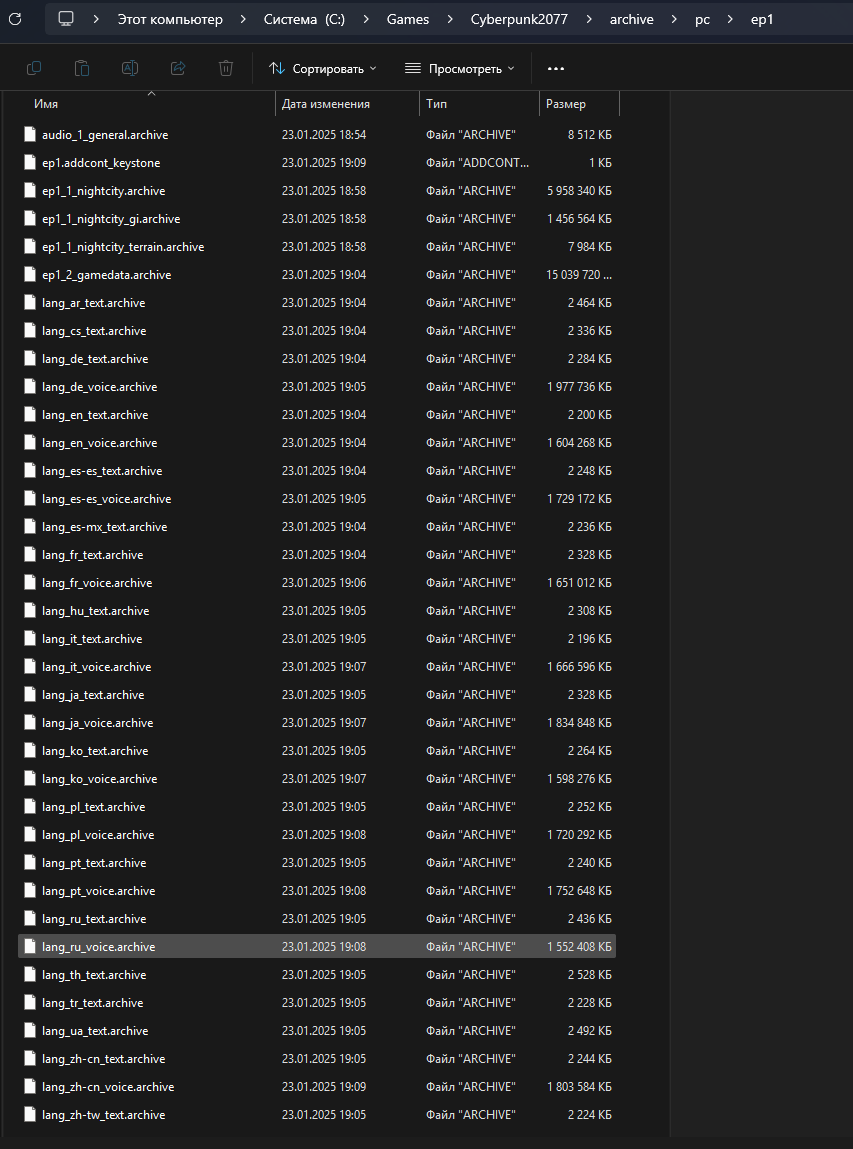Click the refresh icon in the address bar
The width and height of the screenshot is (853, 1149).
tap(15, 20)
